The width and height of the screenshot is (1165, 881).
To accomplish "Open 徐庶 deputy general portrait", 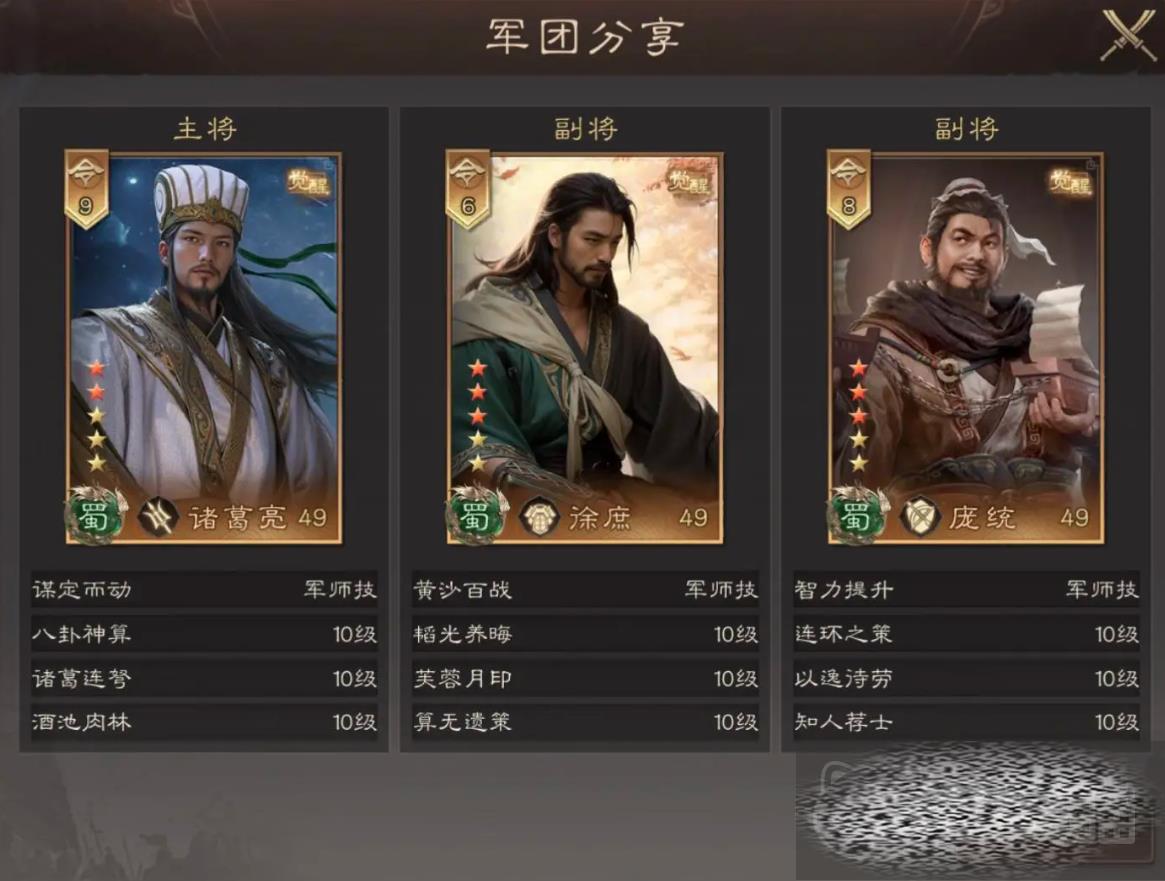I will 585,348.
